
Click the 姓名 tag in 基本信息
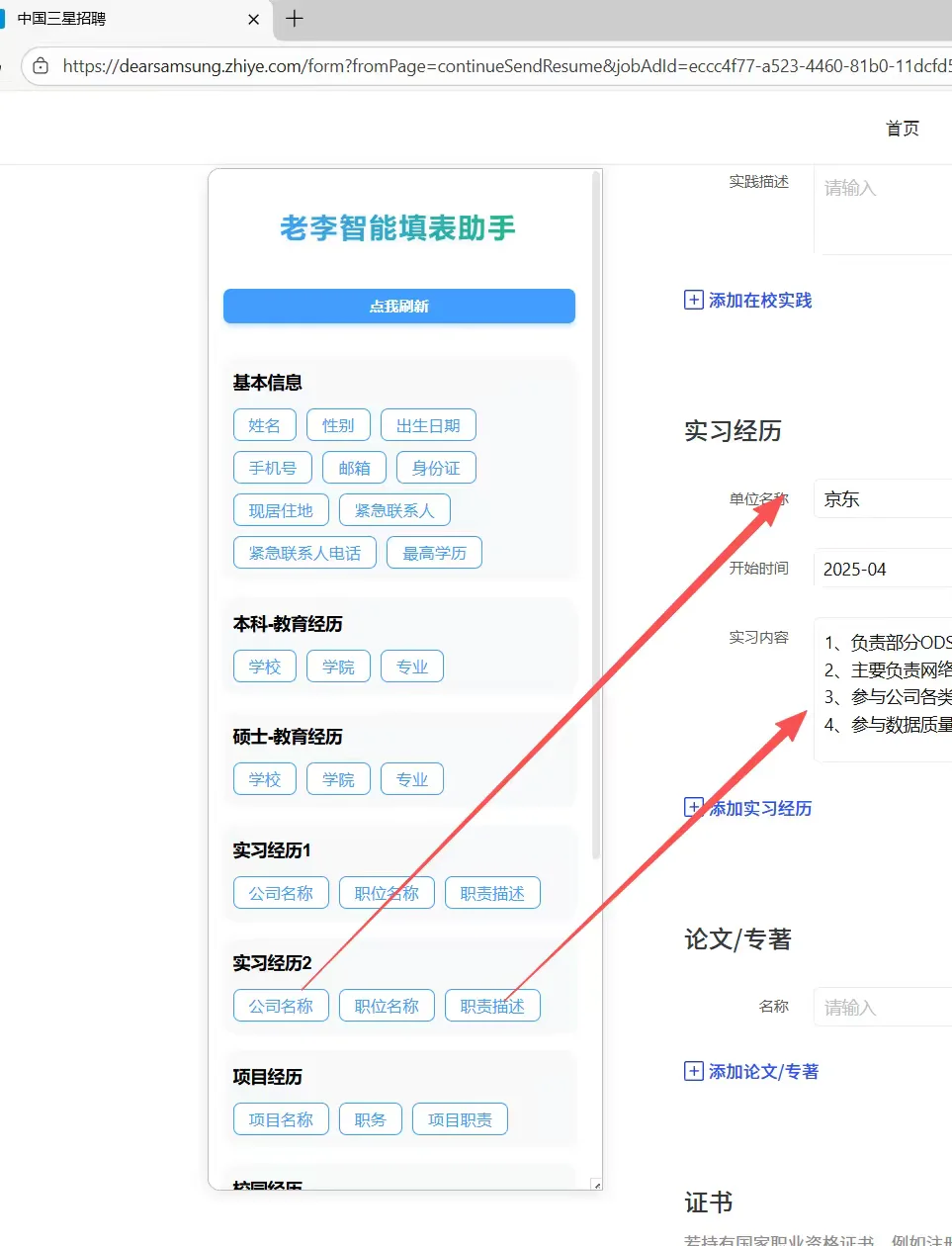pos(265,425)
